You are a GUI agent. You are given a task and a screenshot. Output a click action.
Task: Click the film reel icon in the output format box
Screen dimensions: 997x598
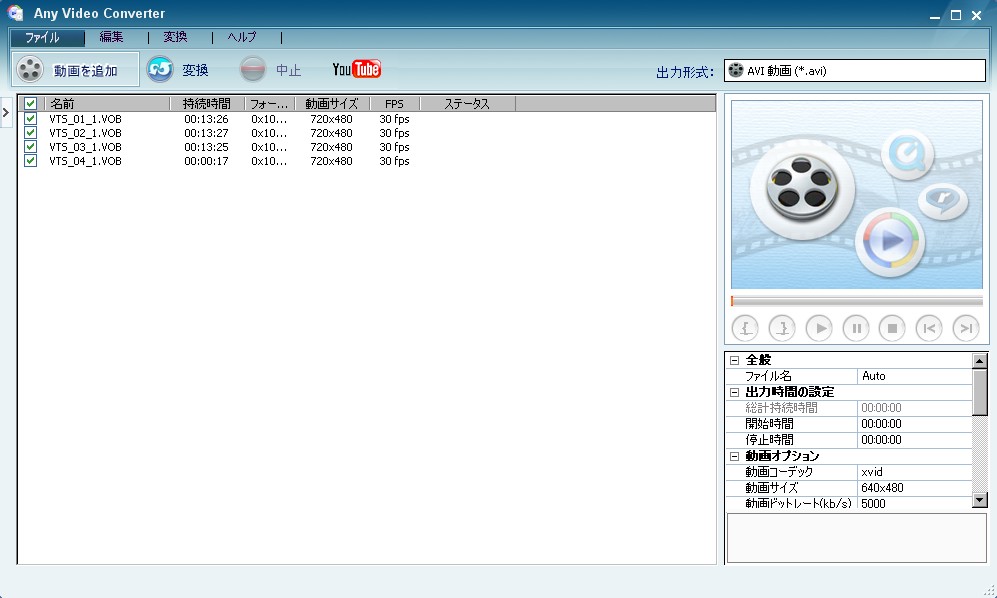(736, 70)
